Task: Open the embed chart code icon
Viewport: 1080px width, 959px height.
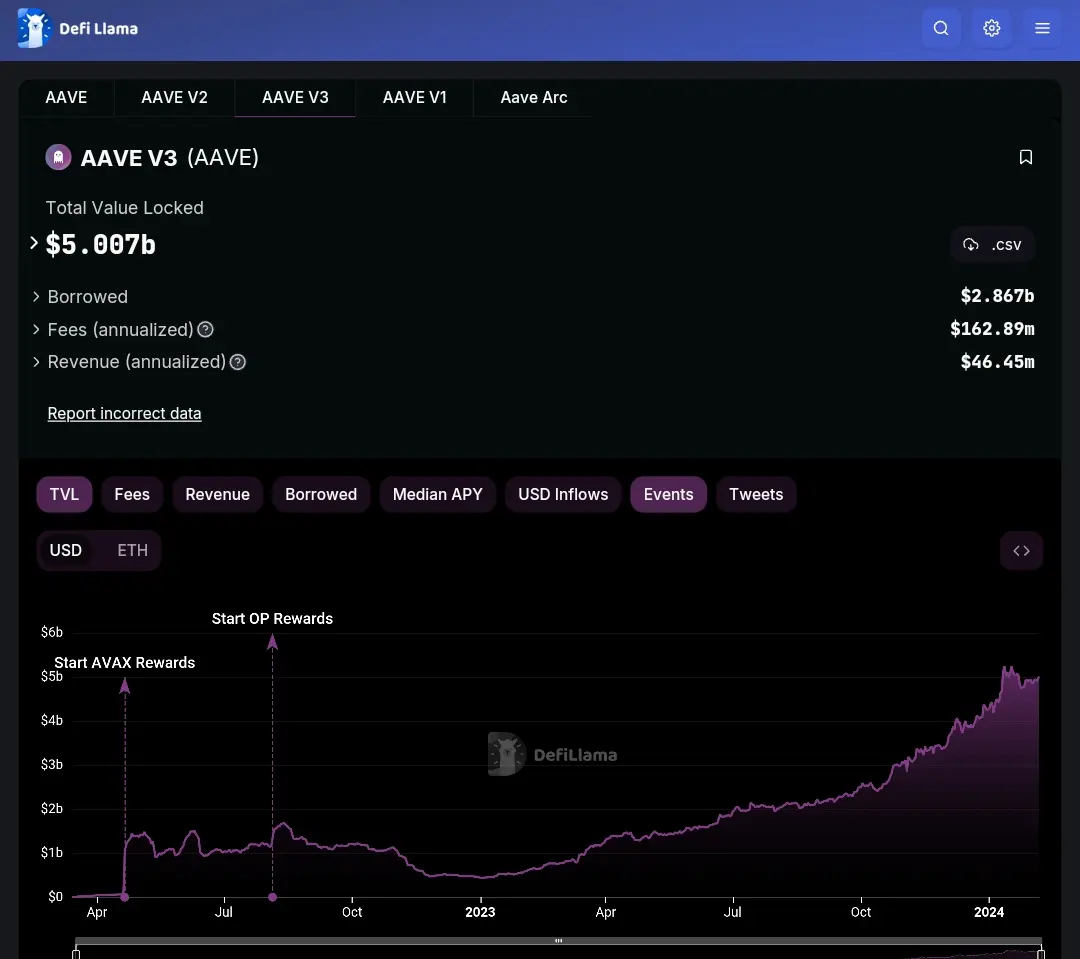Action: click(1021, 550)
